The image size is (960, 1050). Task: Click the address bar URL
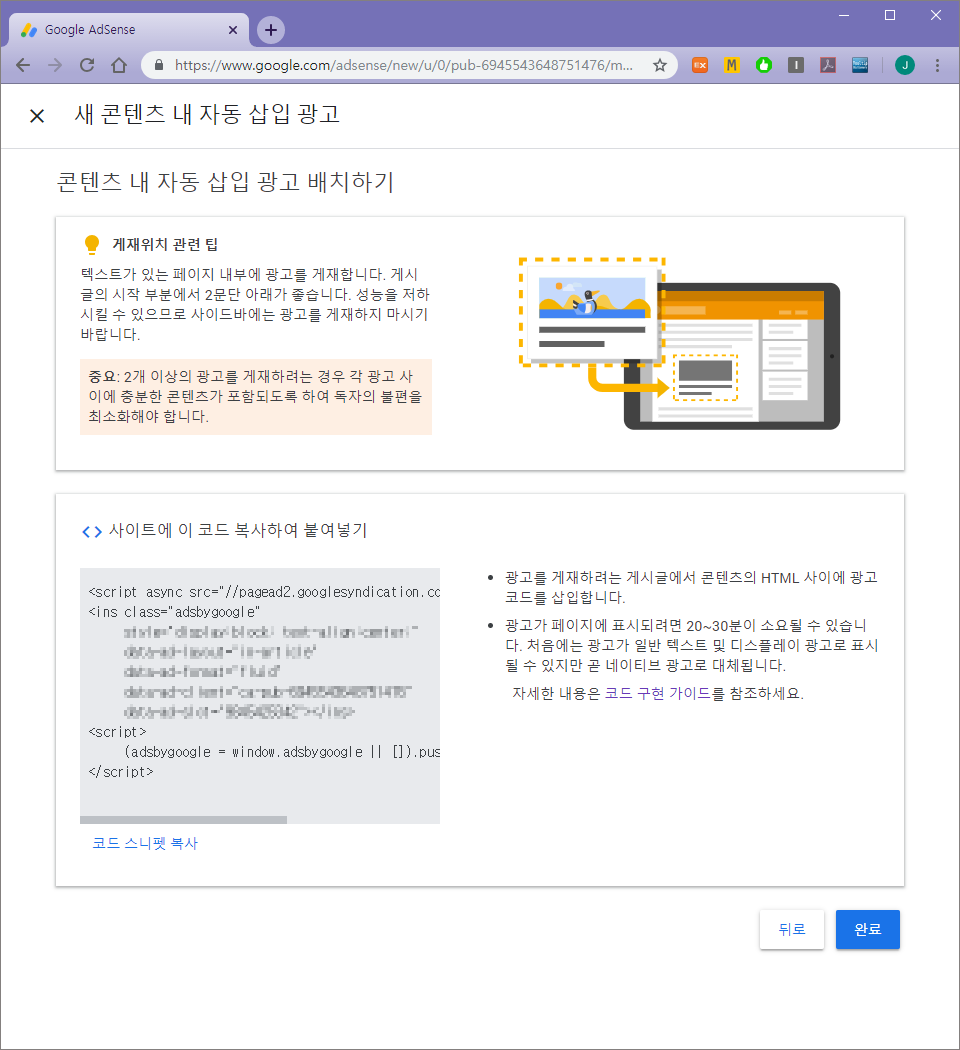tap(404, 65)
